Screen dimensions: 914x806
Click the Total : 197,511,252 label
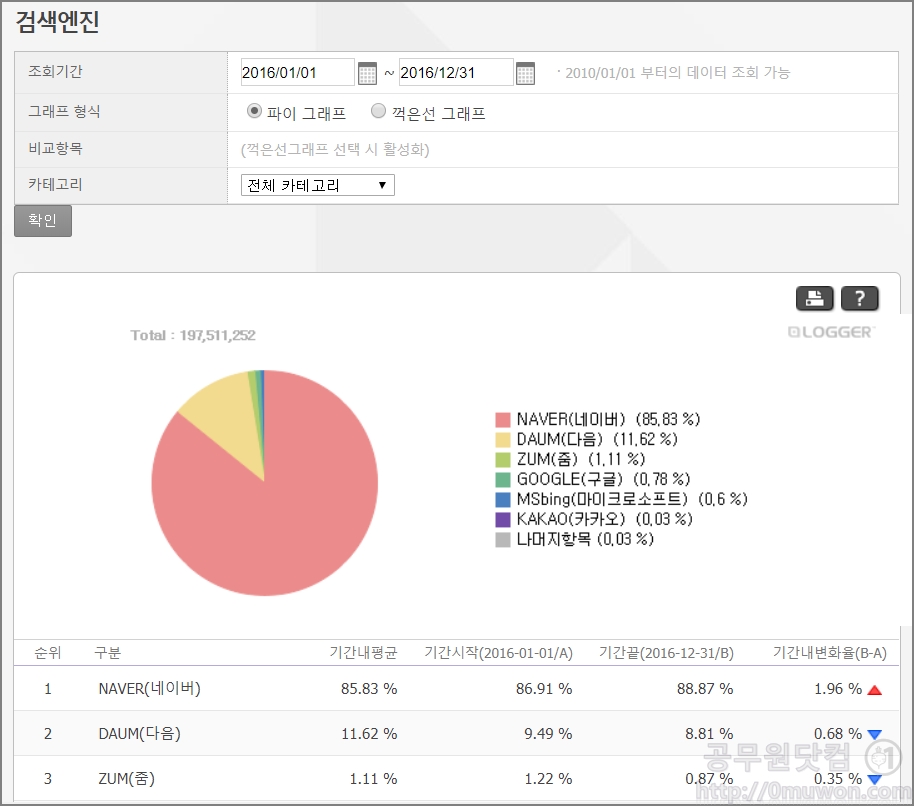click(193, 335)
